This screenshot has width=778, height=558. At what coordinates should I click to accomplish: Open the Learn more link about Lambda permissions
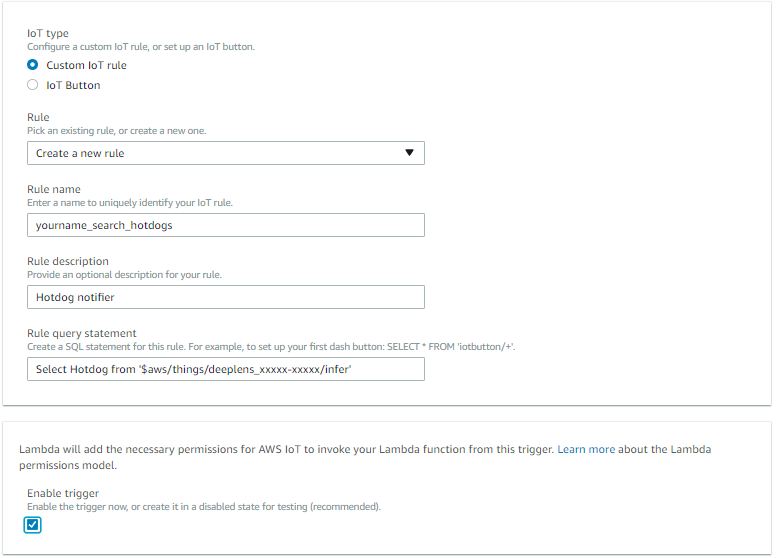tap(586, 449)
